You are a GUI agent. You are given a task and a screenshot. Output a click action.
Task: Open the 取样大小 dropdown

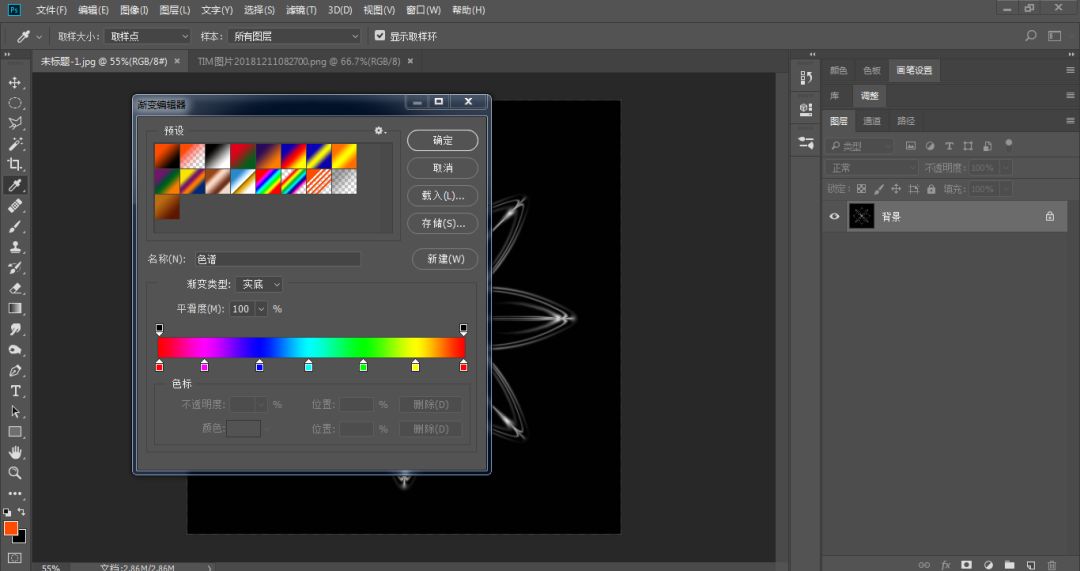click(x=148, y=36)
